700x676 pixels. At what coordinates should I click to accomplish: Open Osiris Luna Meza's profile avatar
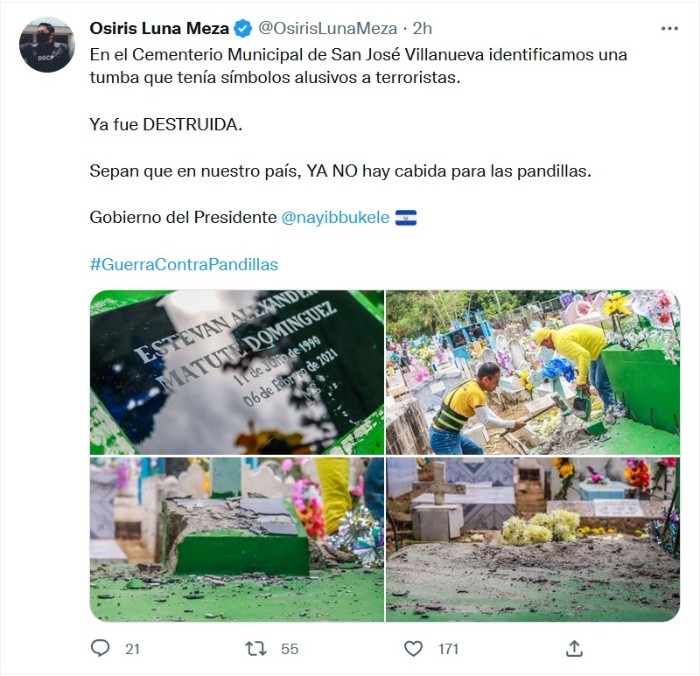(46, 45)
